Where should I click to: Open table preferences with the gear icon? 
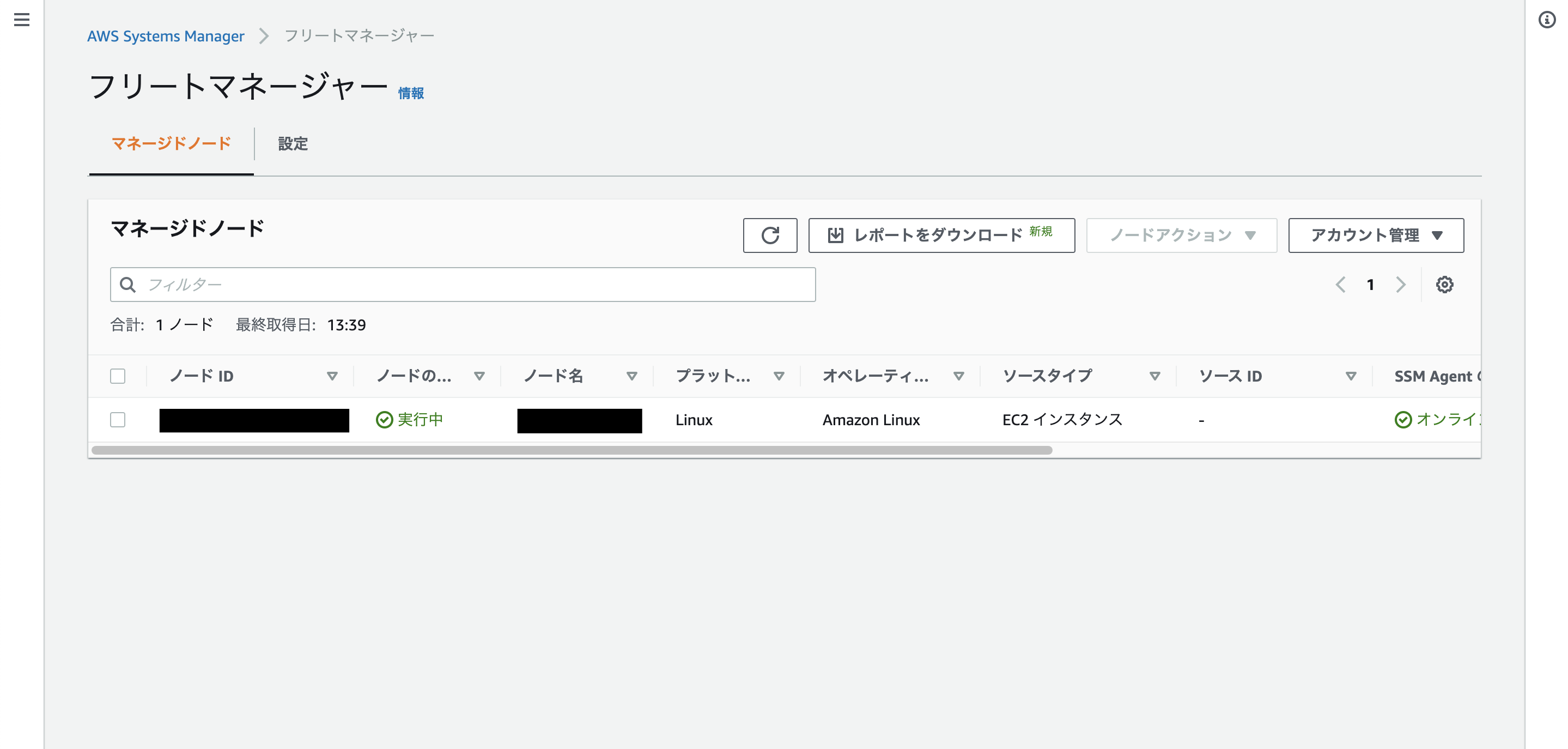click(x=1445, y=285)
